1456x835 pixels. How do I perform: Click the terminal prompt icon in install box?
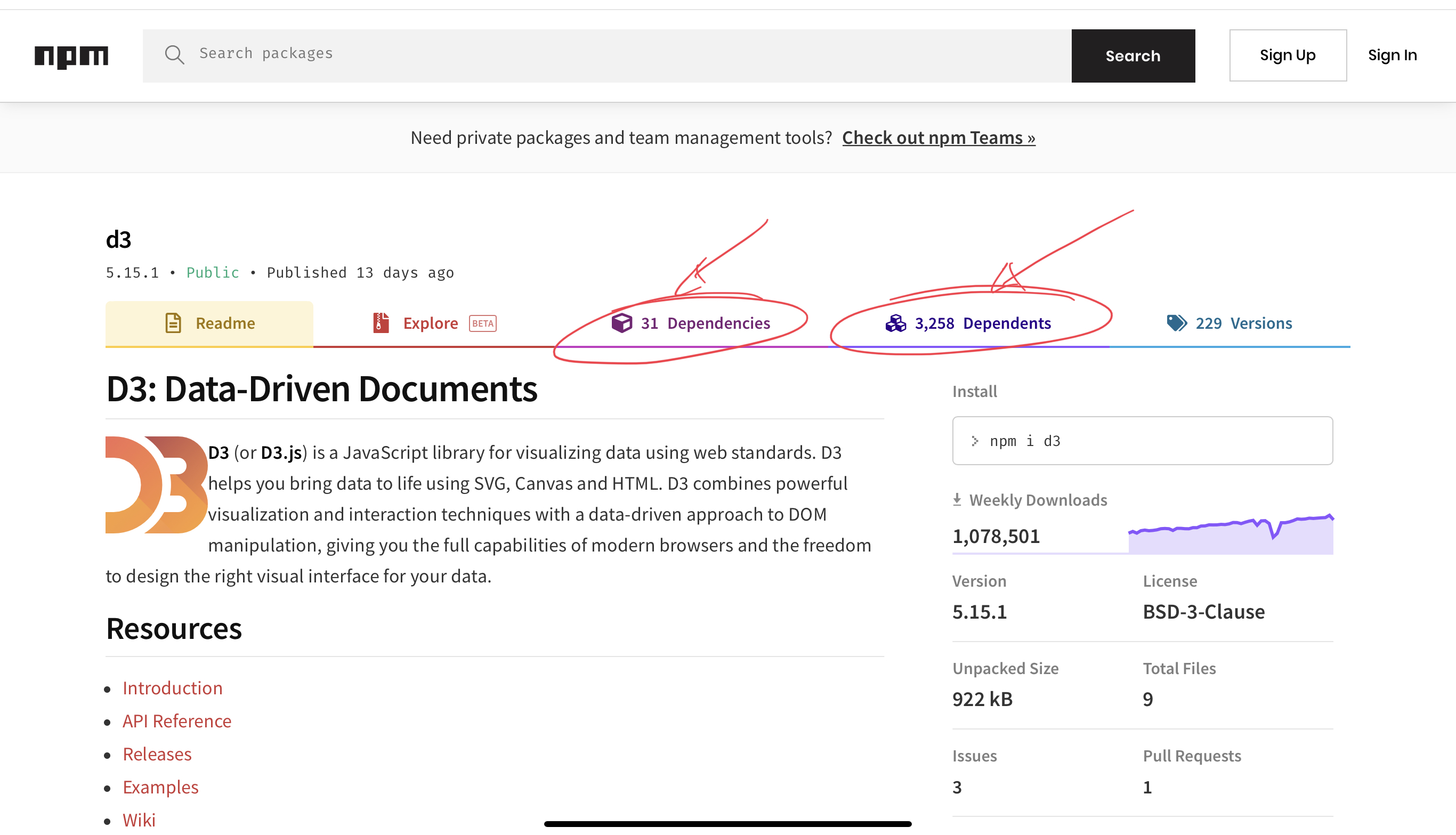[975, 441]
